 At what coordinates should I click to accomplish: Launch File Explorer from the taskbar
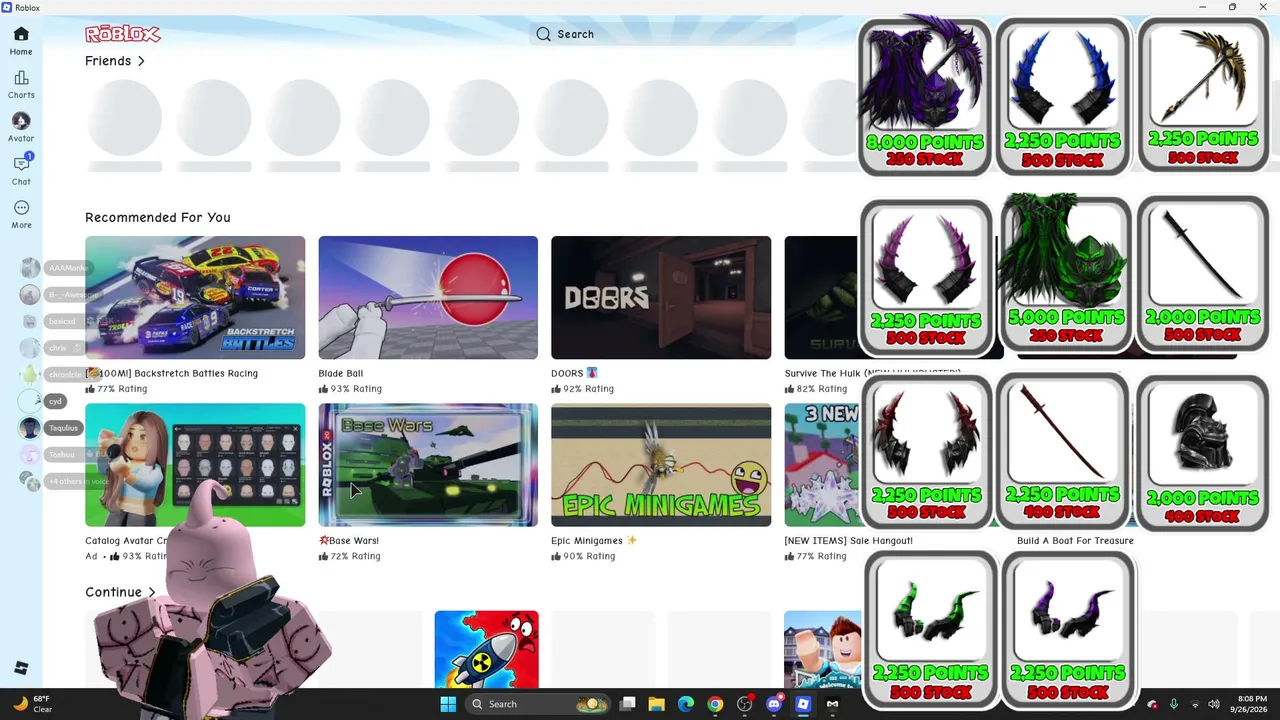[657, 704]
